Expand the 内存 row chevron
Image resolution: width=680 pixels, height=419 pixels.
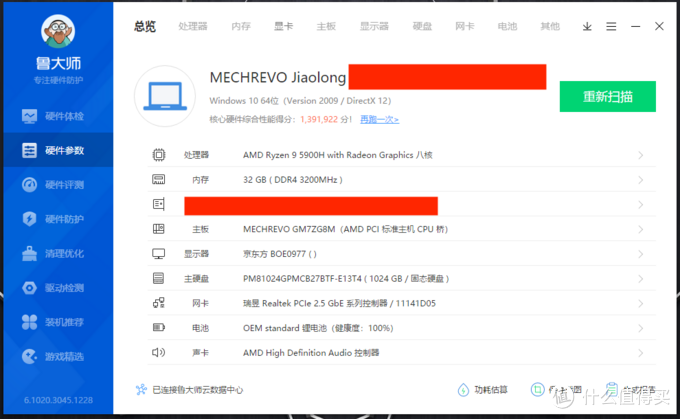(x=641, y=180)
